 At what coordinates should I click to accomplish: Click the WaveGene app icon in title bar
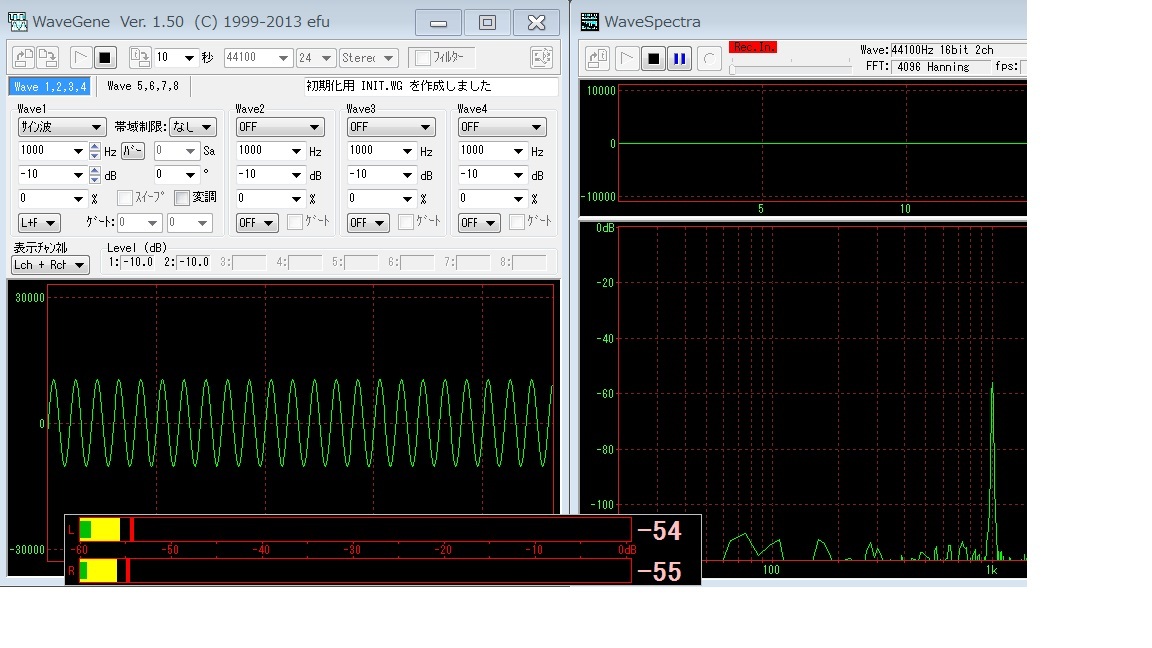18,22
